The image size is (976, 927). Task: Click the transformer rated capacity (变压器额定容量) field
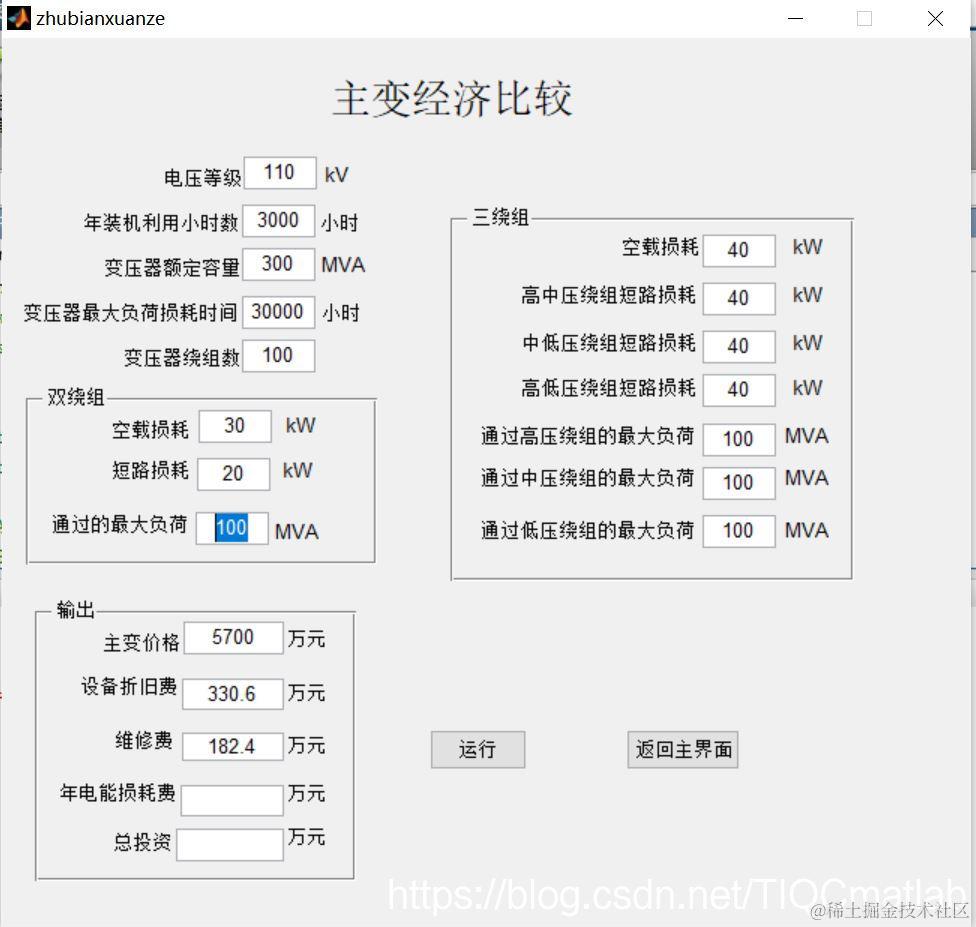(x=278, y=264)
